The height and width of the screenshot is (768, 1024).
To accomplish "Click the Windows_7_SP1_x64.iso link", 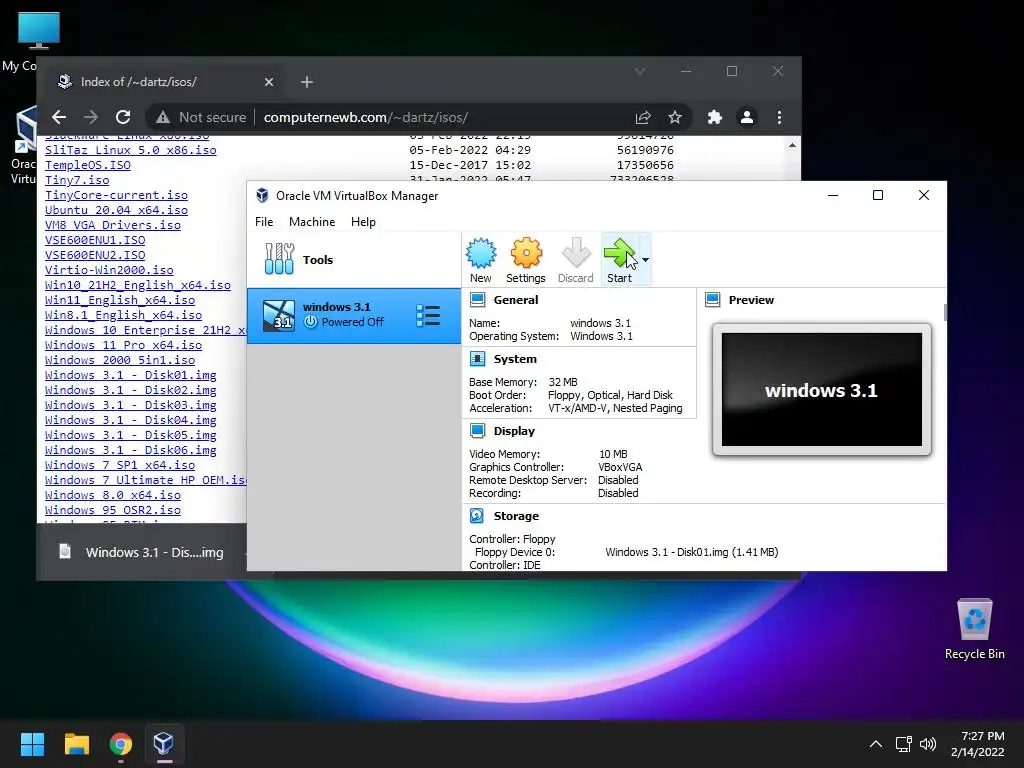I will coord(120,466).
